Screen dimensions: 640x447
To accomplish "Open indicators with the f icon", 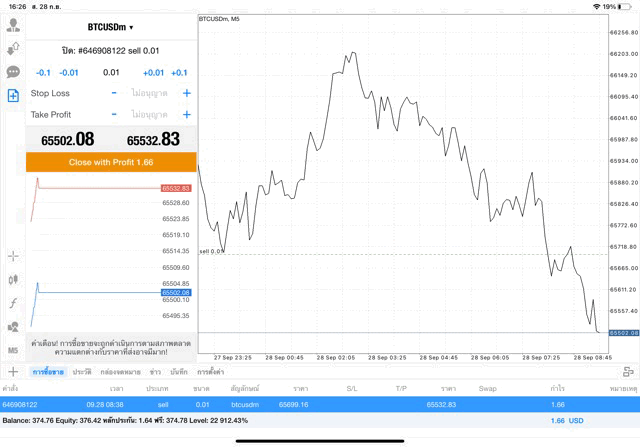I will (13, 303).
